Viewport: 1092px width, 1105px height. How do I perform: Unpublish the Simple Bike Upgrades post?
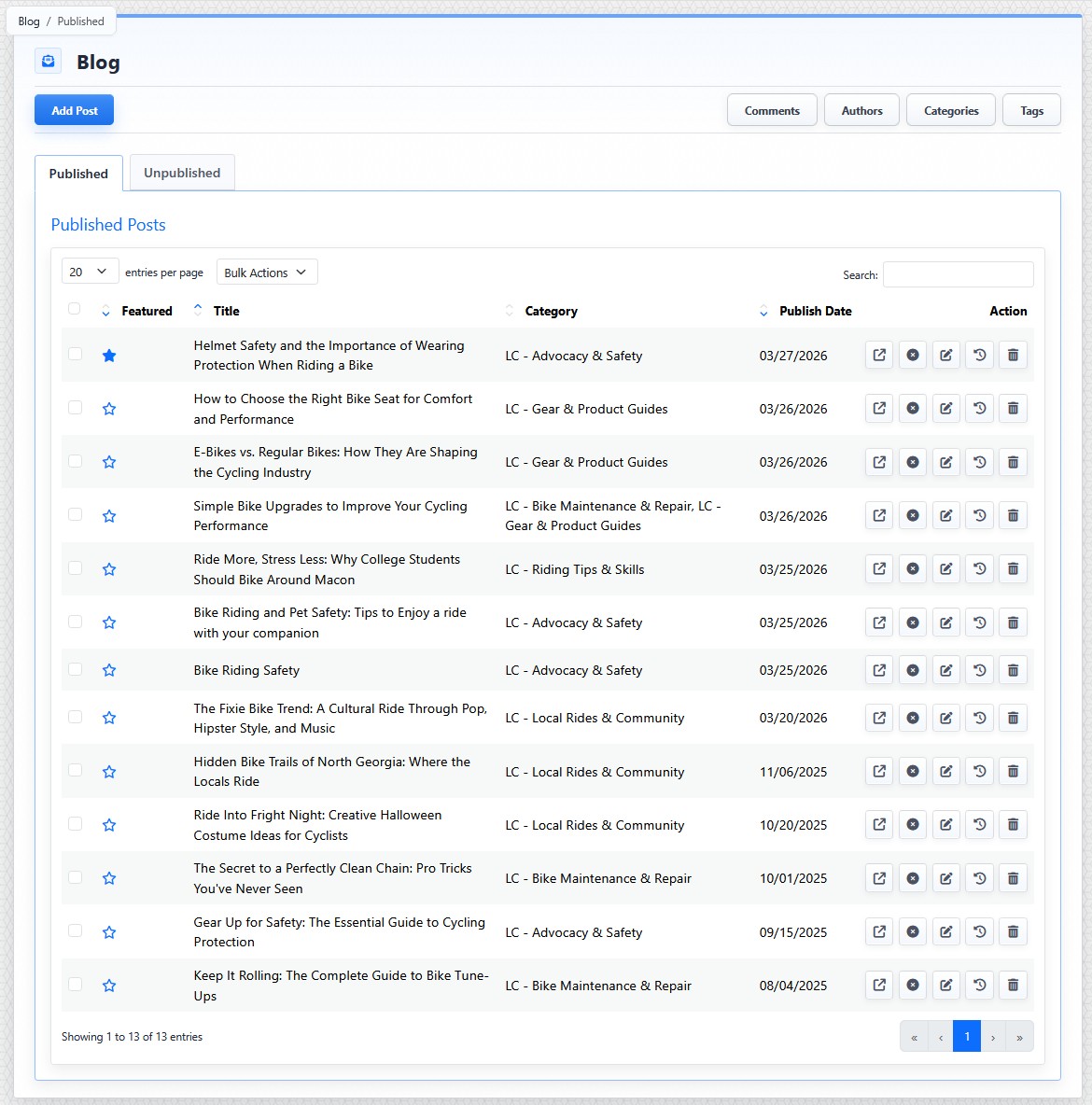pyautogui.click(x=912, y=516)
